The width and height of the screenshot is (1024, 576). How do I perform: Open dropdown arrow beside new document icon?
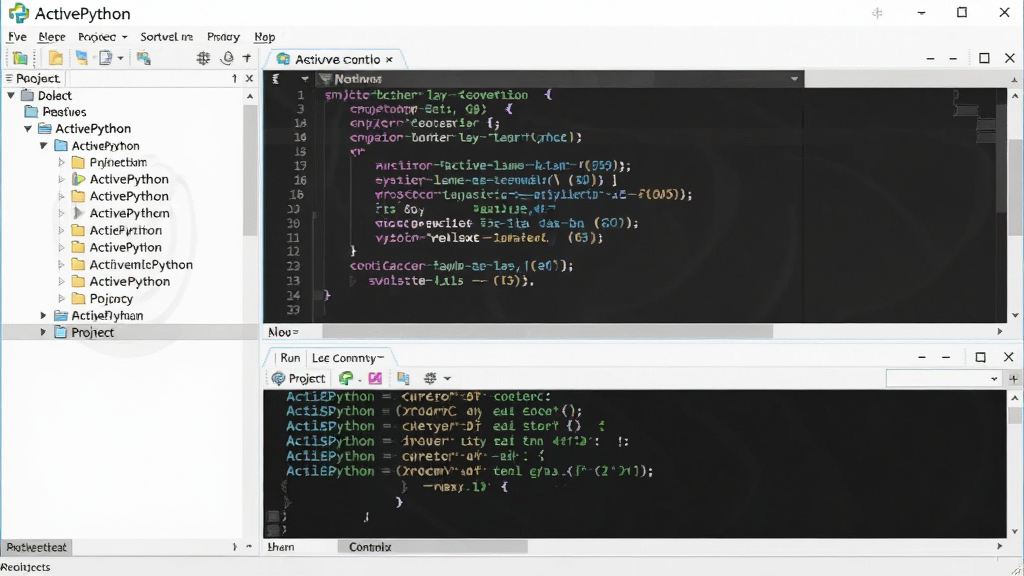(120, 59)
